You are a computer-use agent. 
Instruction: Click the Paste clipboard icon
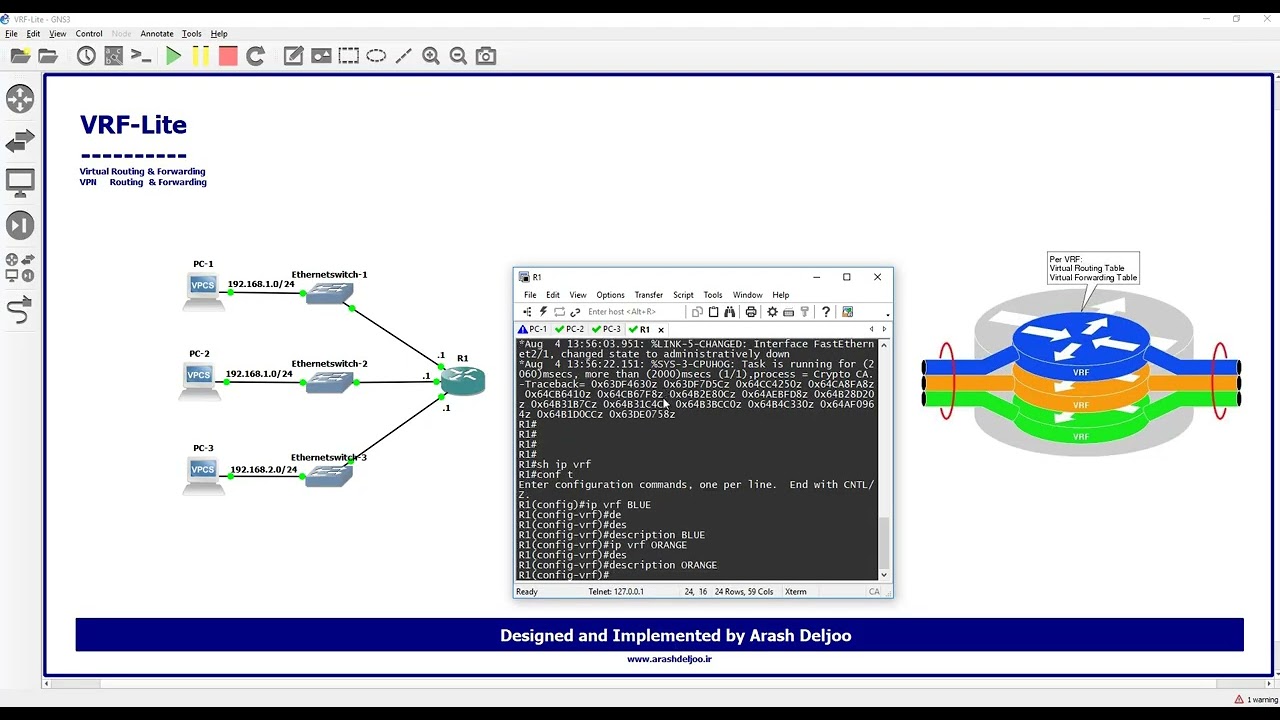(x=713, y=312)
